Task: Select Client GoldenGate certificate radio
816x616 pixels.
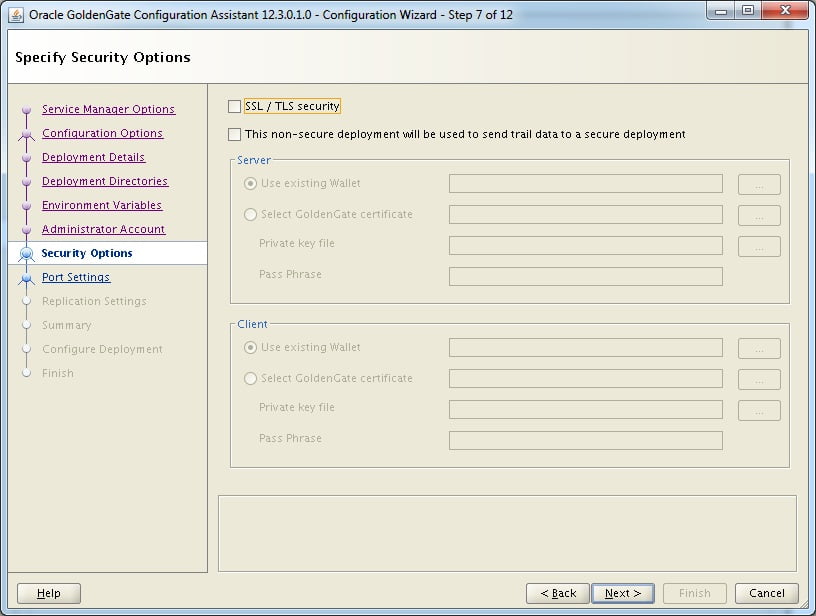Action: click(x=250, y=378)
